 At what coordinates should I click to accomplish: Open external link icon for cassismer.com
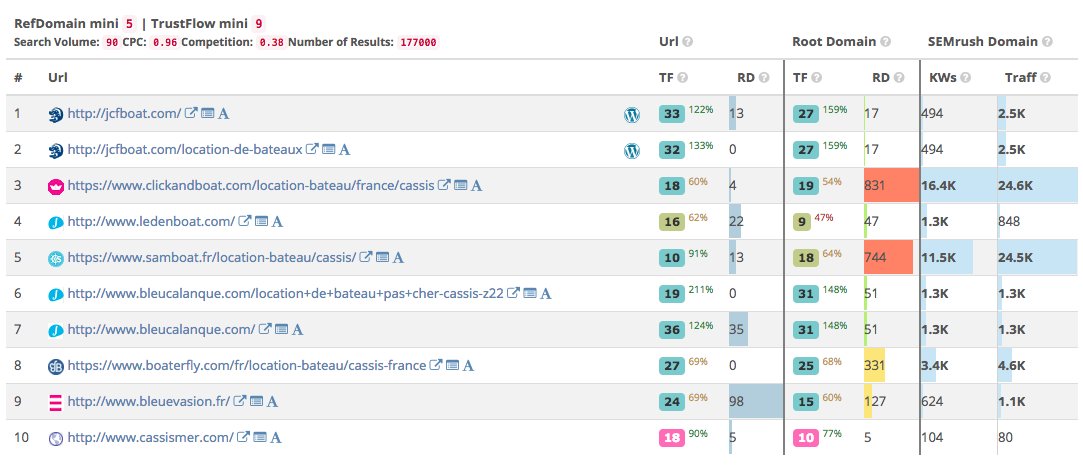pyautogui.click(x=244, y=436)
